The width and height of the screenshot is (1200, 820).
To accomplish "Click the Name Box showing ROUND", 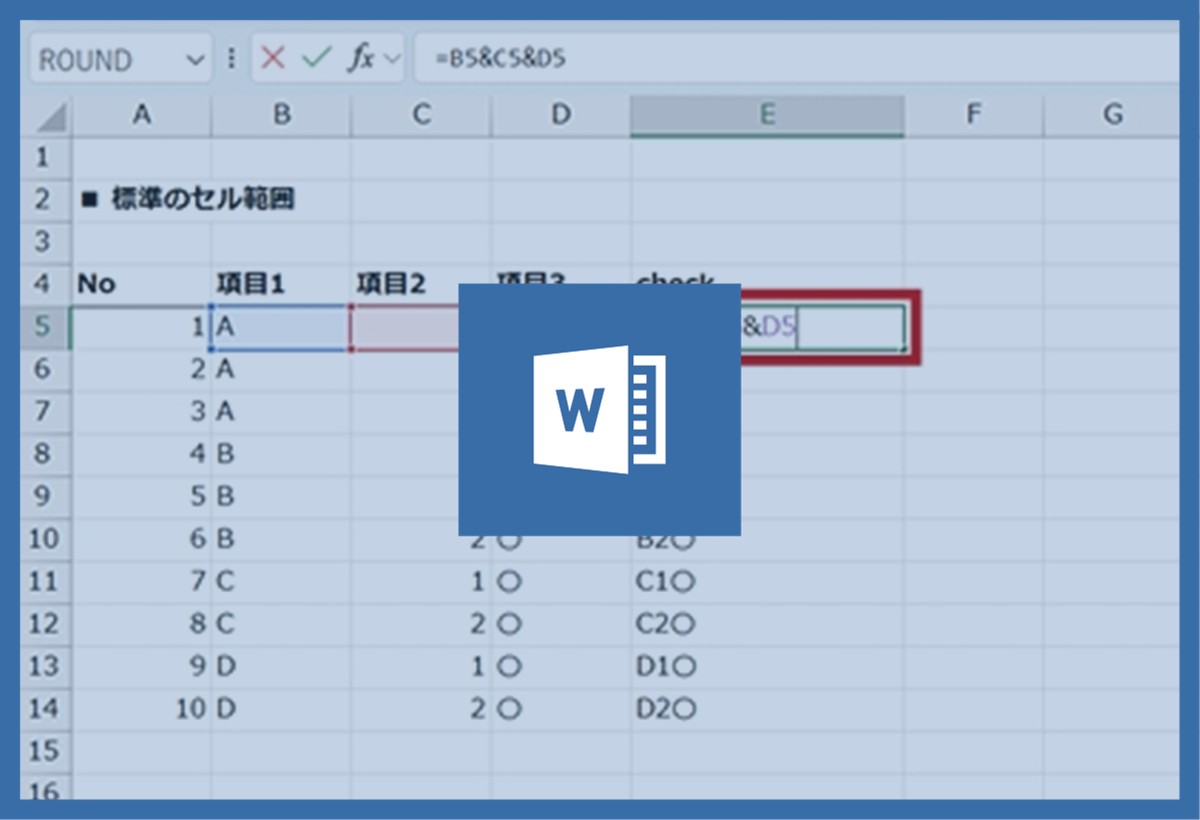I will [100, 60].
